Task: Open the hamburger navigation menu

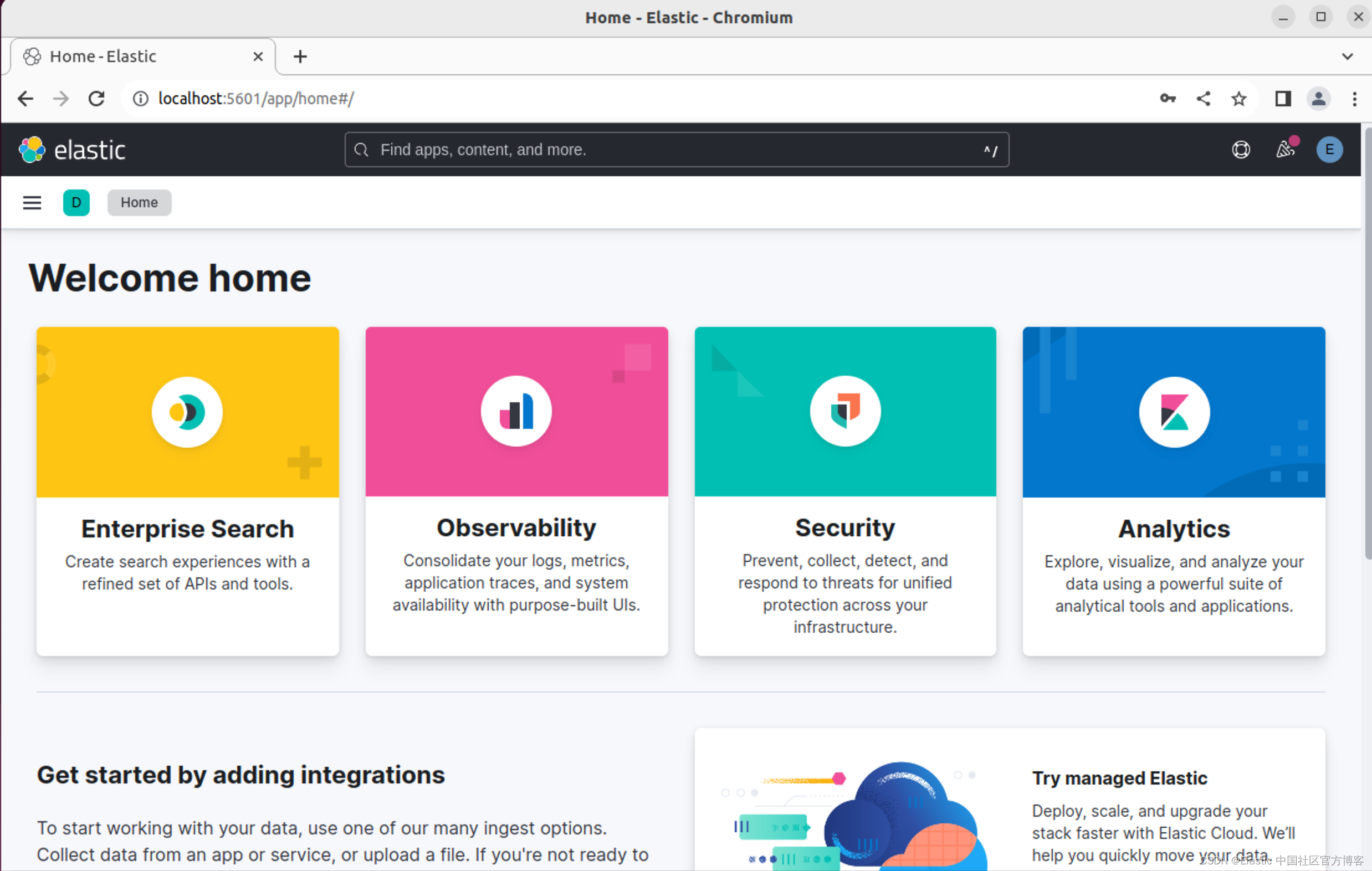Action: point(32,203)
